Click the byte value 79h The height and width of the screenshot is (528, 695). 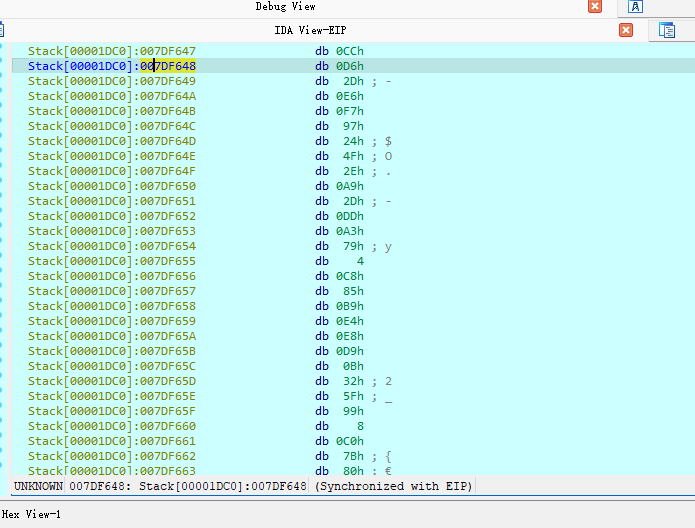point(353,246)
